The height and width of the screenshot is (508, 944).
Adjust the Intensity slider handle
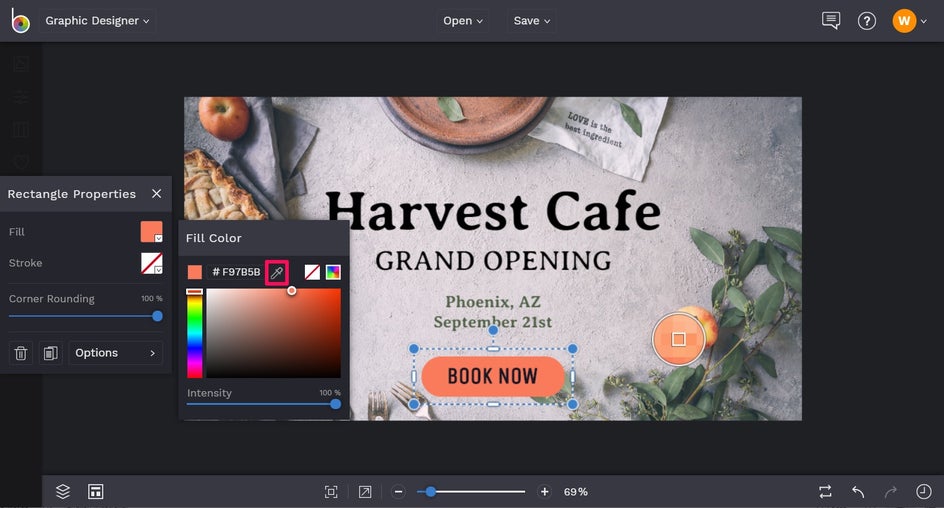pos(336,404)
